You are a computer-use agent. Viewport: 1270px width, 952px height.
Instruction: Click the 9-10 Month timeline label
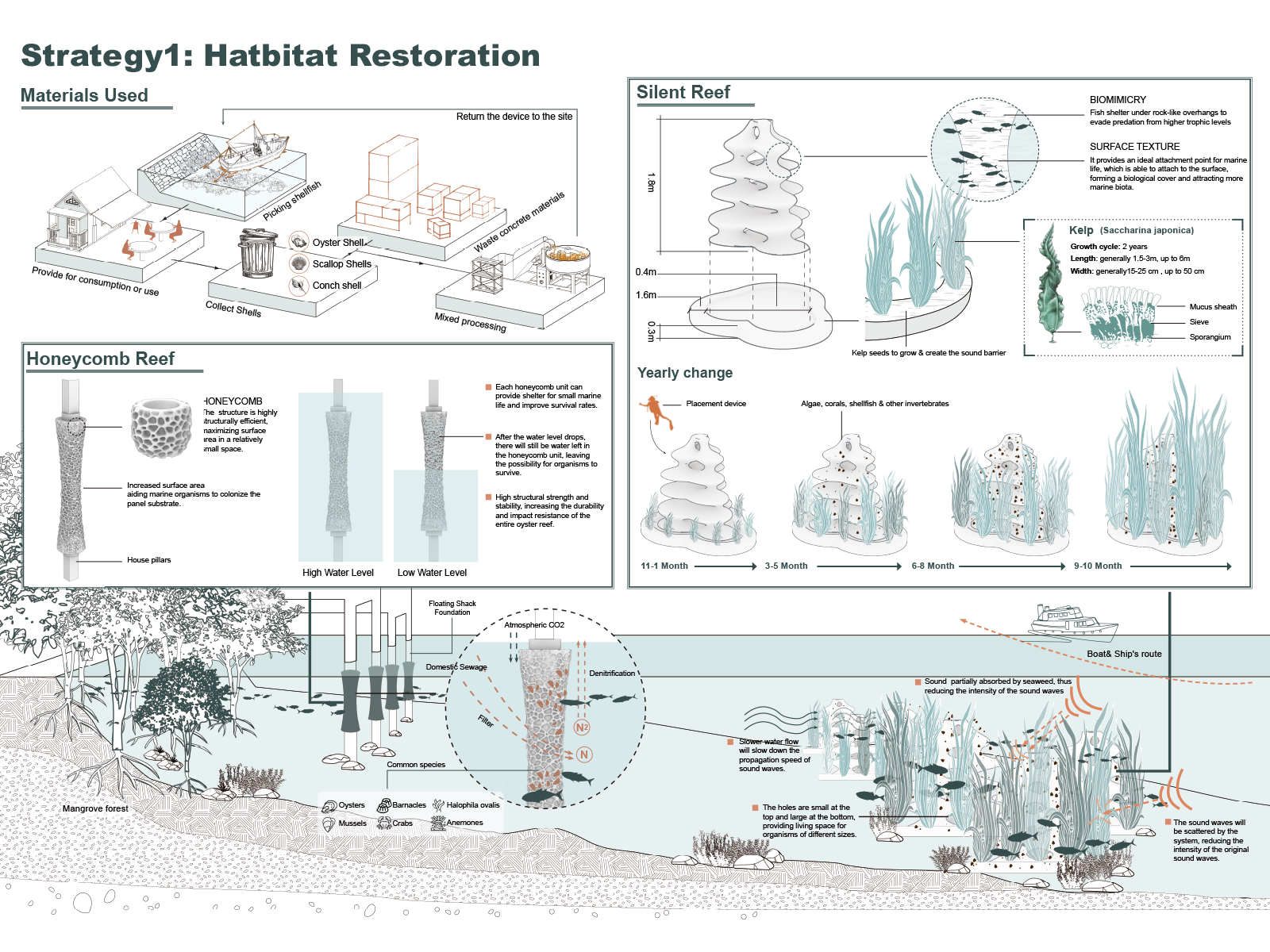pyautogui.click(x=1098, y=566)
